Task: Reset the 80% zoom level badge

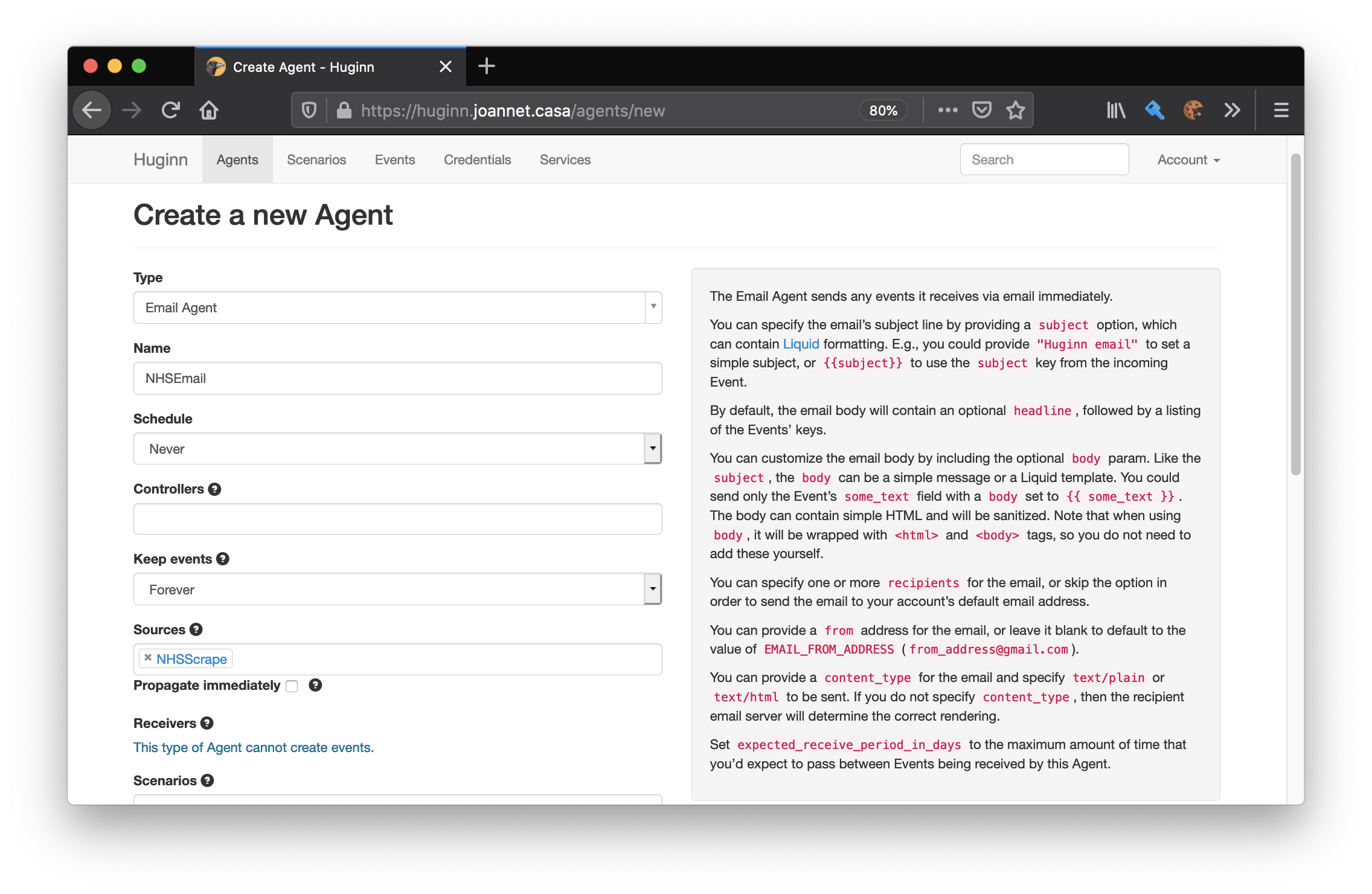Action: pyautogui.click(x=883, y=111)
